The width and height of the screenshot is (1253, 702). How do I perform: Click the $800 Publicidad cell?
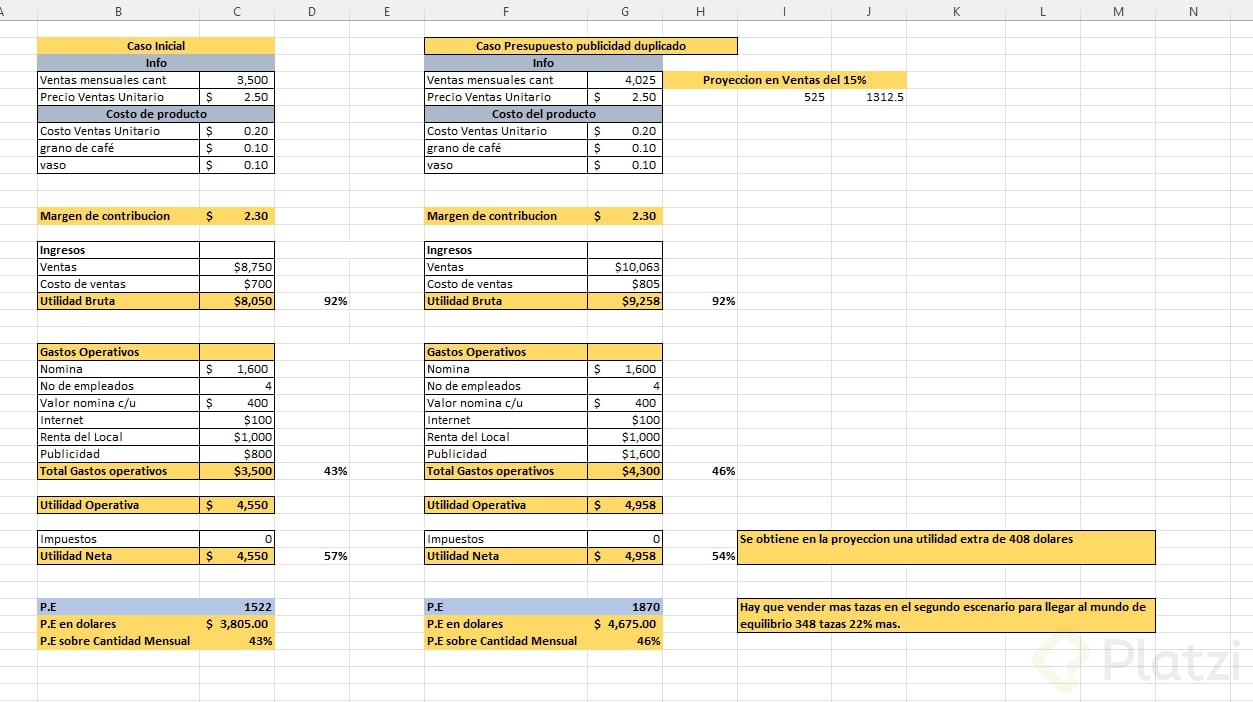(237, 454)
